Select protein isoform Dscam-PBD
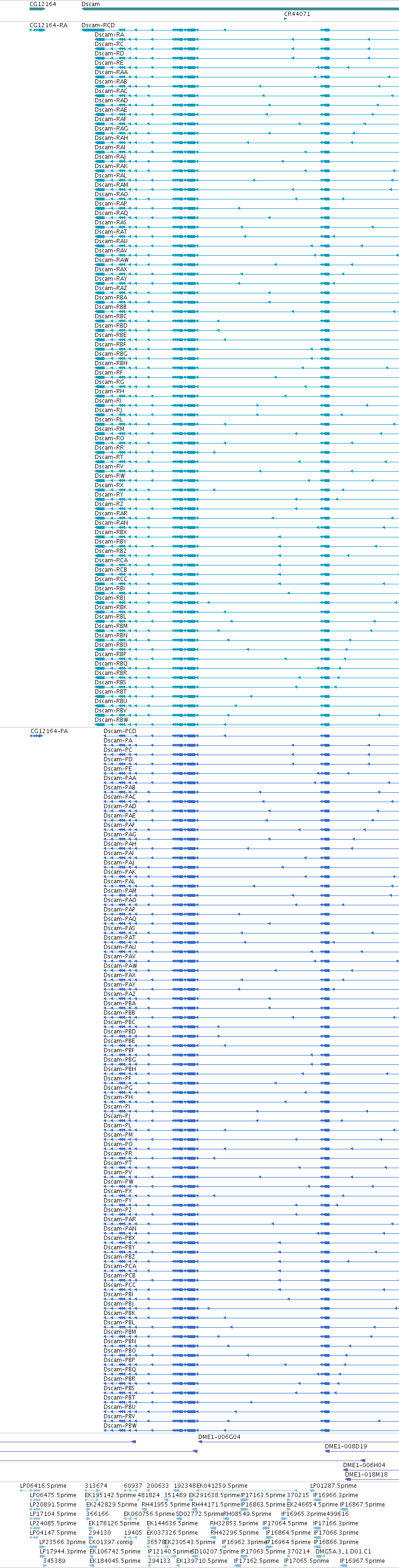 (x=120, y=1032)
